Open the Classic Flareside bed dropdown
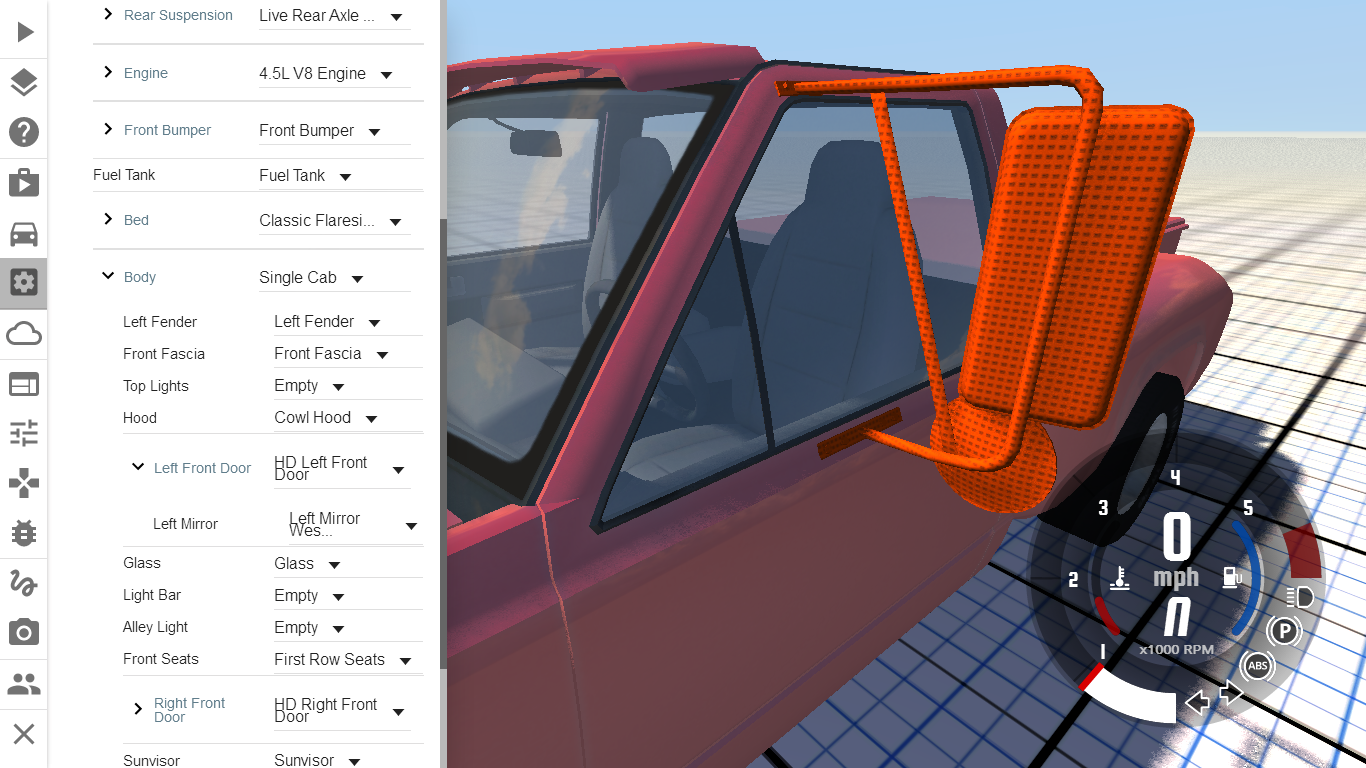The image size is (1366, 768). (334, 221)
